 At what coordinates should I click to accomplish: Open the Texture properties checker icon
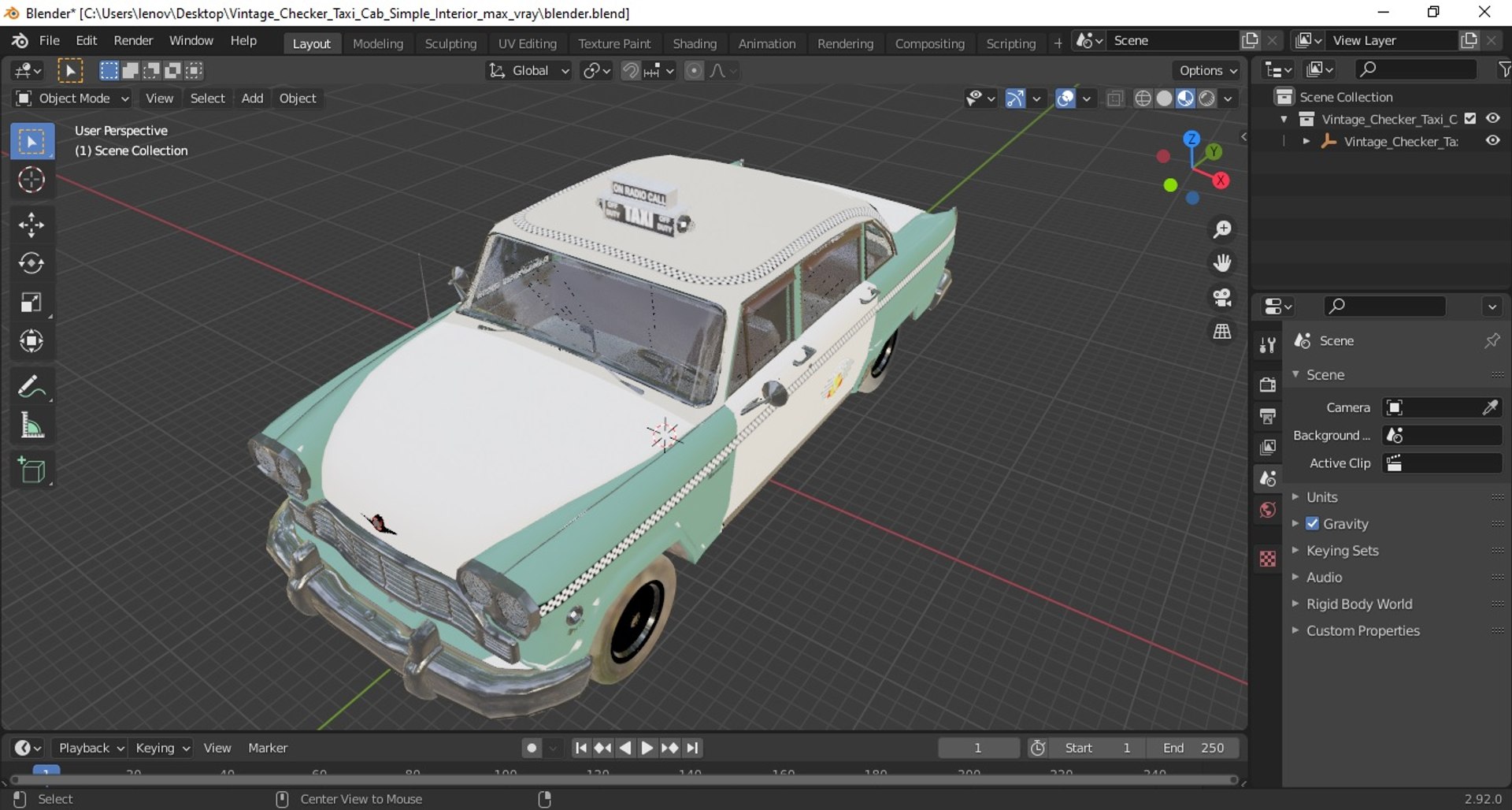pos(1267,559)
